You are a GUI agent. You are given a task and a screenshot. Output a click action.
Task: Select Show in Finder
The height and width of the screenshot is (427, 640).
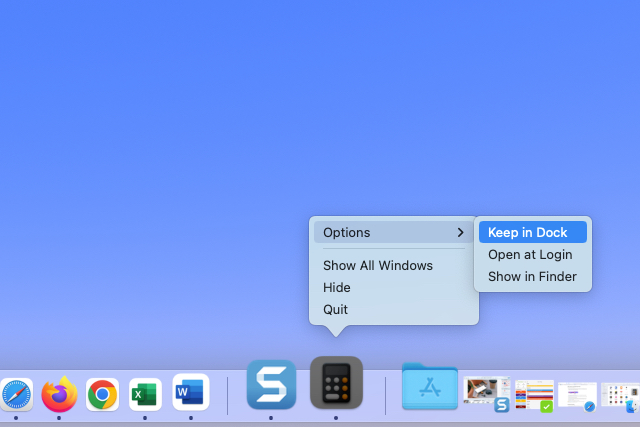[x=532, y=276]
